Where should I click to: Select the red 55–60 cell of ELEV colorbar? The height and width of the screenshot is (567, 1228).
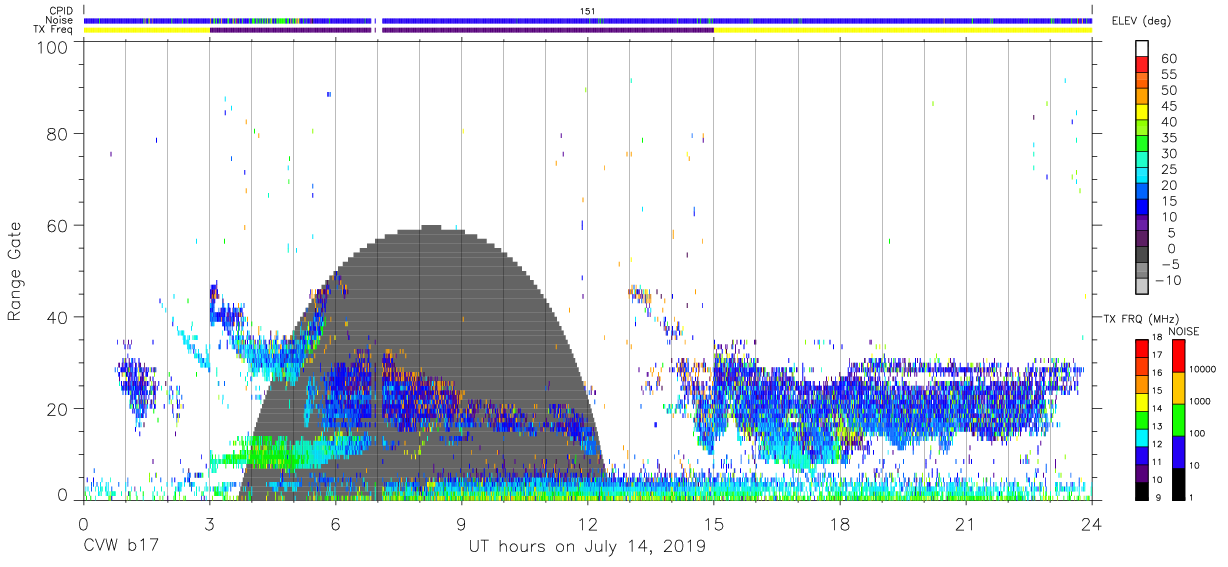click(x=1143, y=64)
